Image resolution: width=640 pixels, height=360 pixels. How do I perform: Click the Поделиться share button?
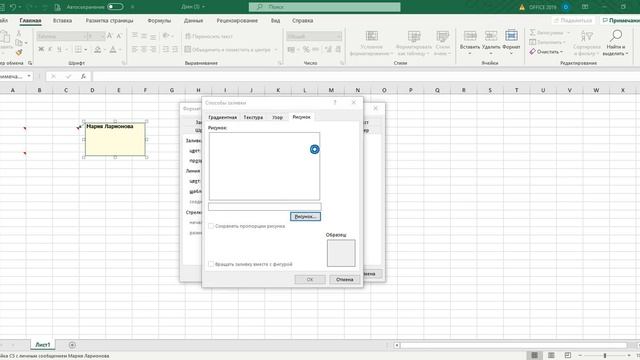point(572,20)
